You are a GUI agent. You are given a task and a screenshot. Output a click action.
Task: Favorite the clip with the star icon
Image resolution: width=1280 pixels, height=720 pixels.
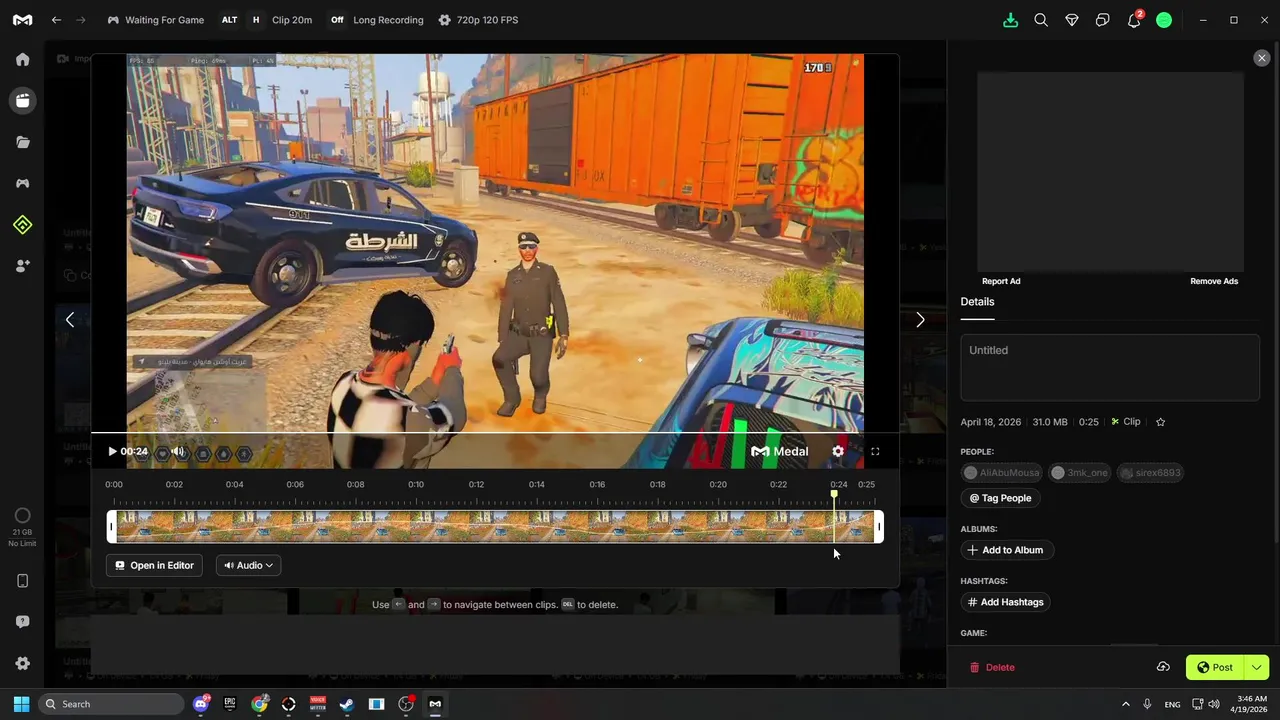pos(1161,422)
